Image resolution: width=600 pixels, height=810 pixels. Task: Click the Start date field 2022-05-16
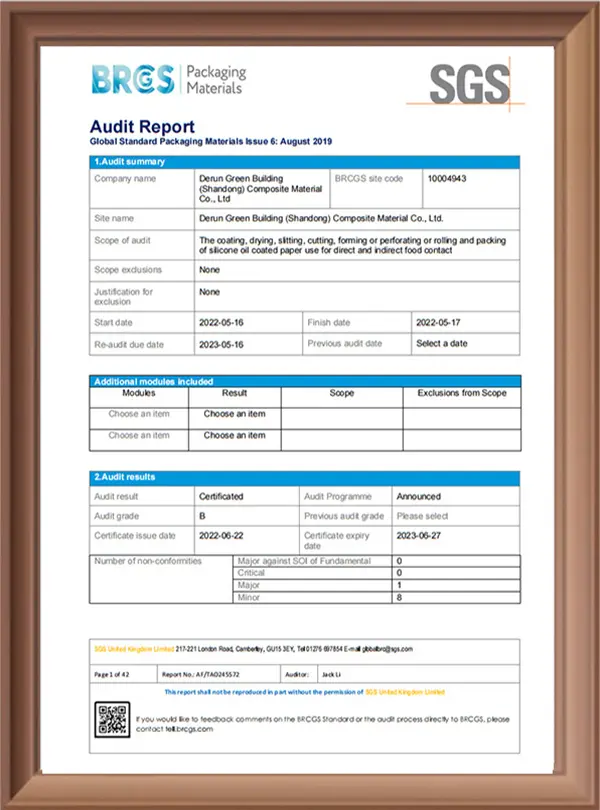(221, 323)
